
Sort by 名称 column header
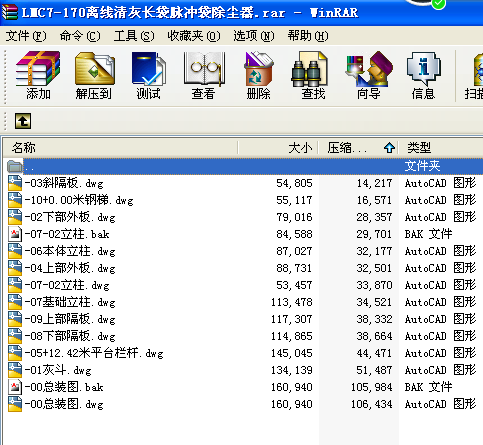121,147
